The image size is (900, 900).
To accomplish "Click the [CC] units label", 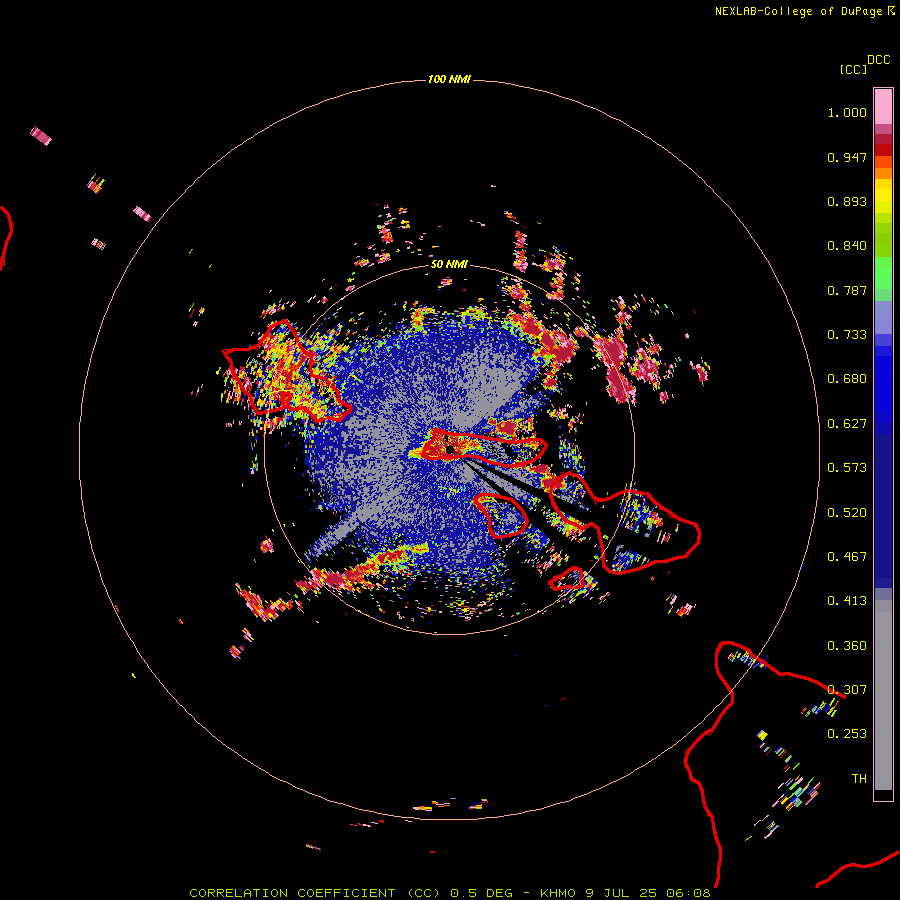I will [853, 69].
